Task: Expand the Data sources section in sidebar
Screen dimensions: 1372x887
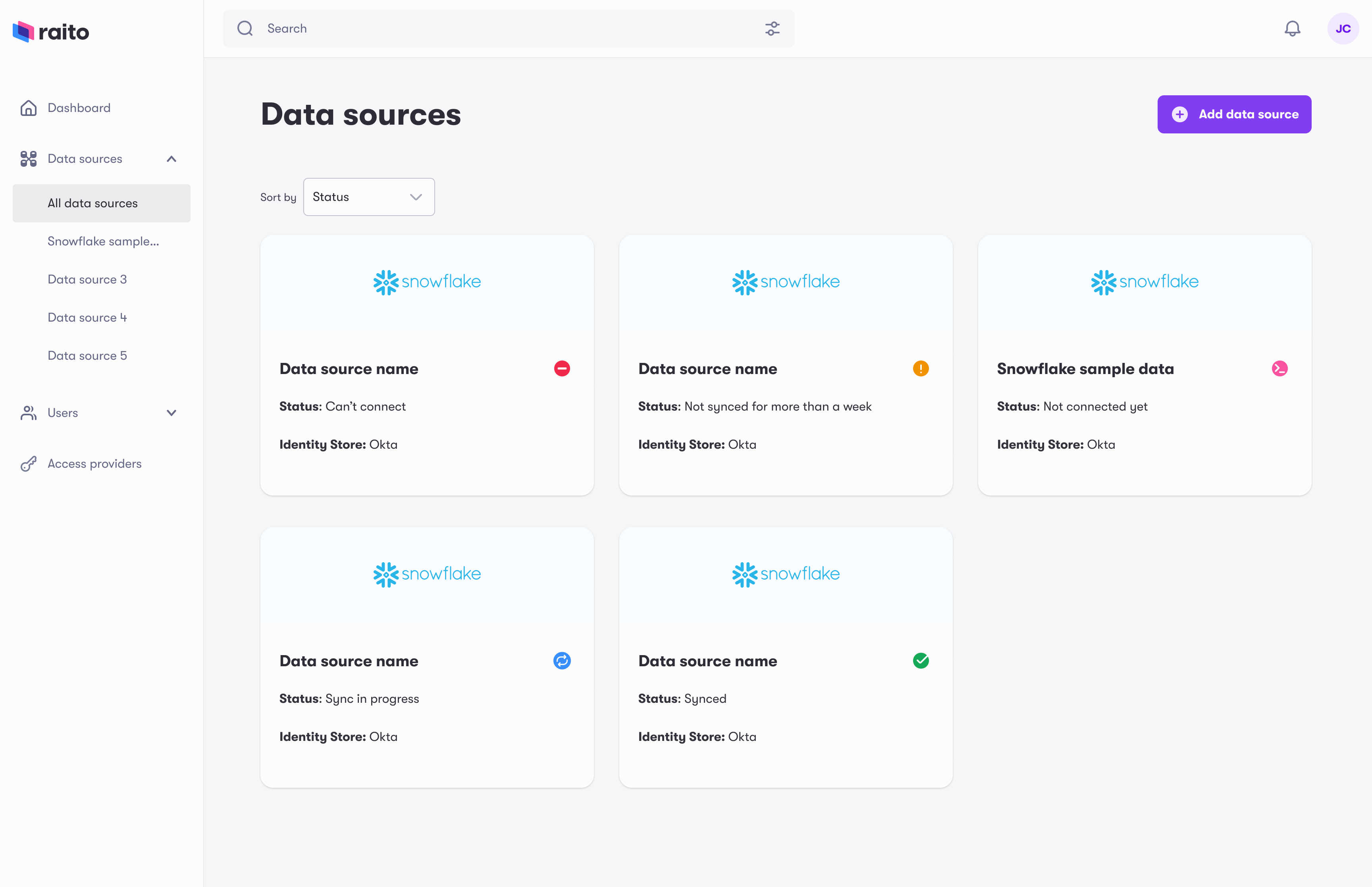Action: click(172, 158)
